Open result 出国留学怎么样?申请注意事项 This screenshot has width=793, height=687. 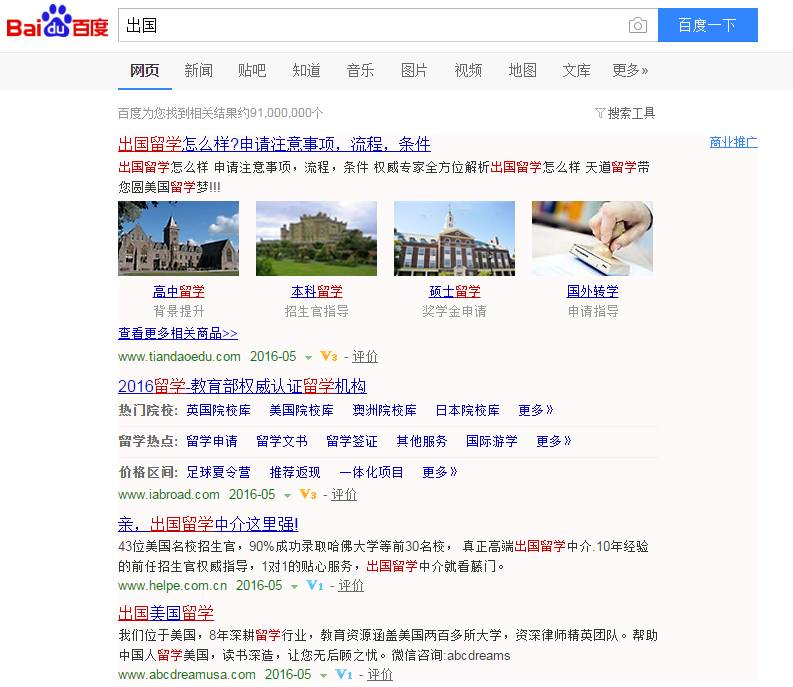274,144
